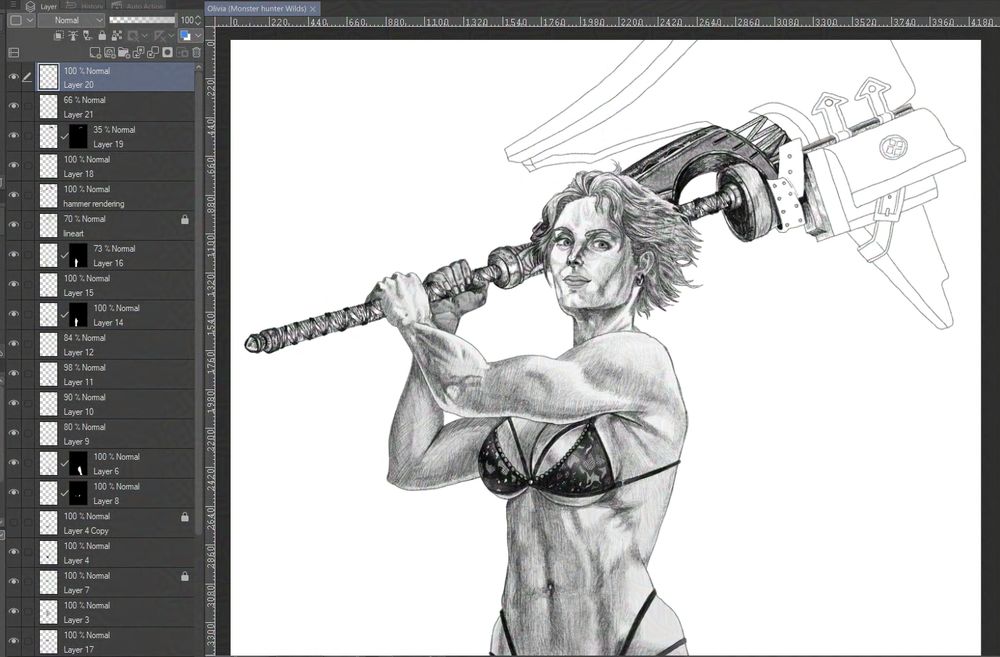The height and width of the screenshot is (657, 1000).
Task: Click the Set Showing Area of Ruler icon
Action: (159, 36)
